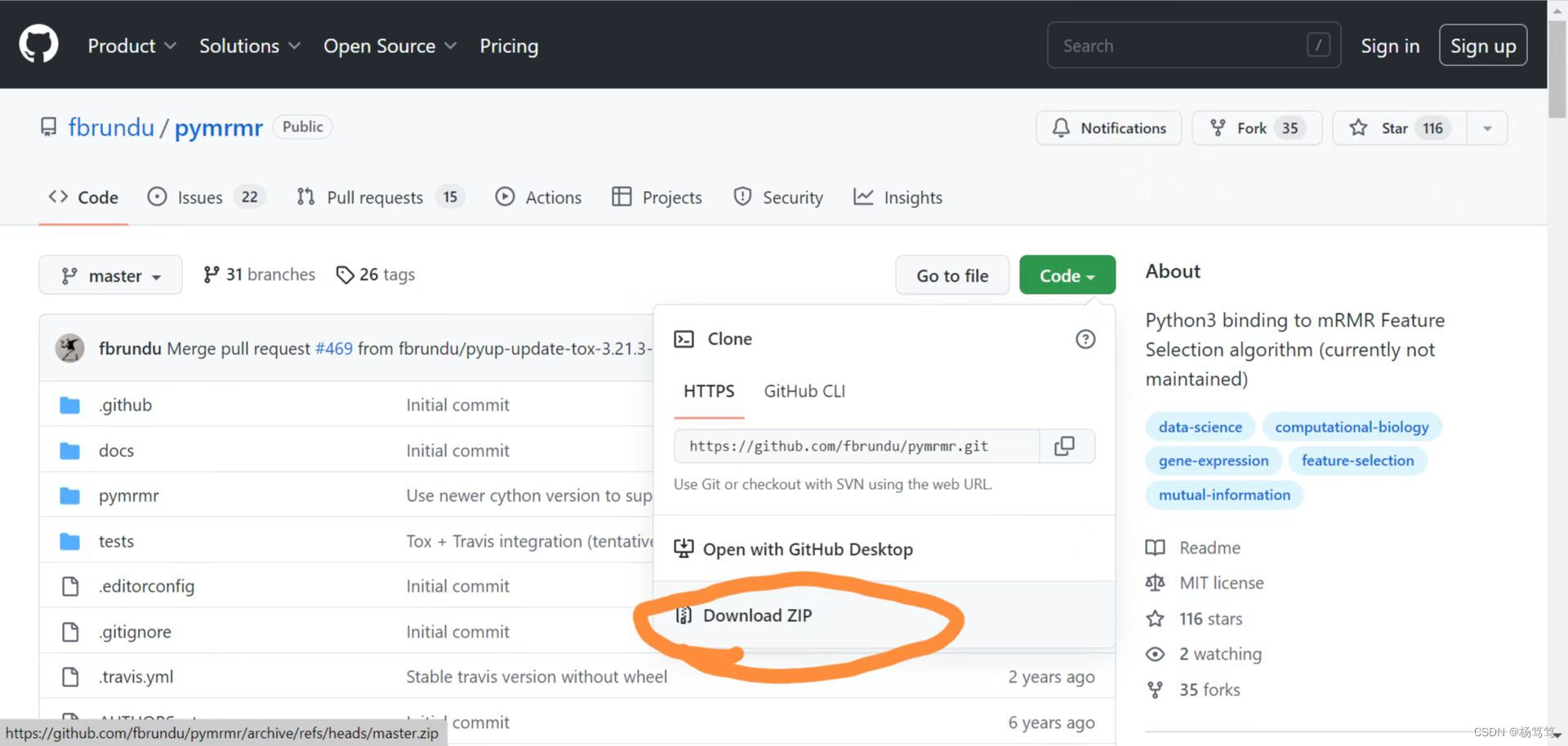The image size is (1568, 746).
Task: Toggle the green Code dropdown button
Action: click(x=1067, y=275)
